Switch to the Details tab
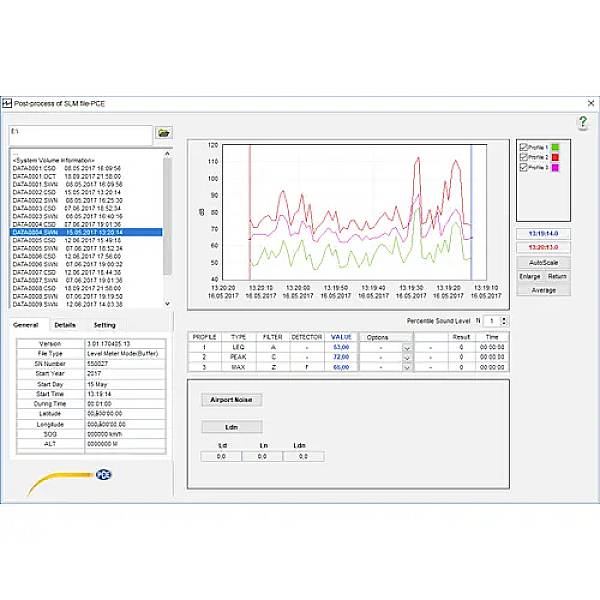600x600 pixels. [65, 325]
